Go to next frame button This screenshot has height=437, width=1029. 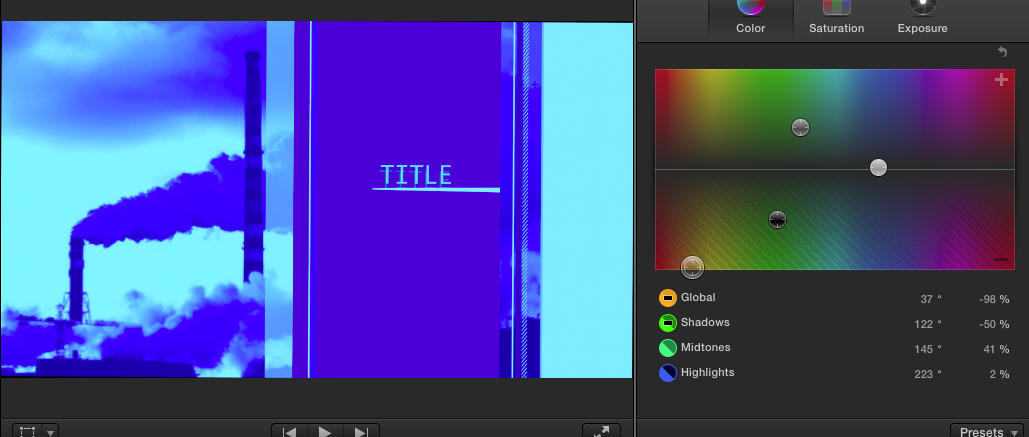[361, 431]
